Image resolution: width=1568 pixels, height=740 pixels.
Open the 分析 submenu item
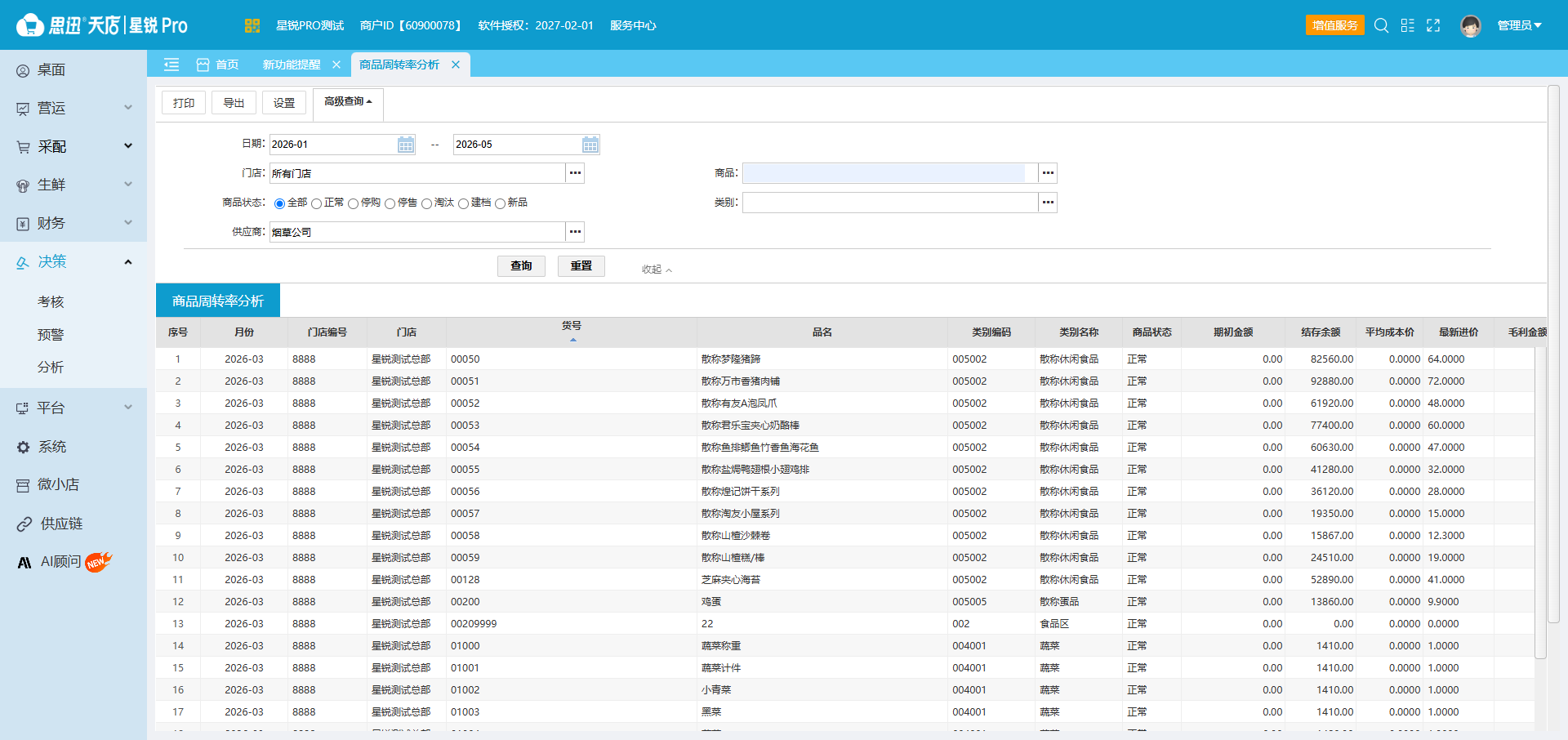(51, 368)
